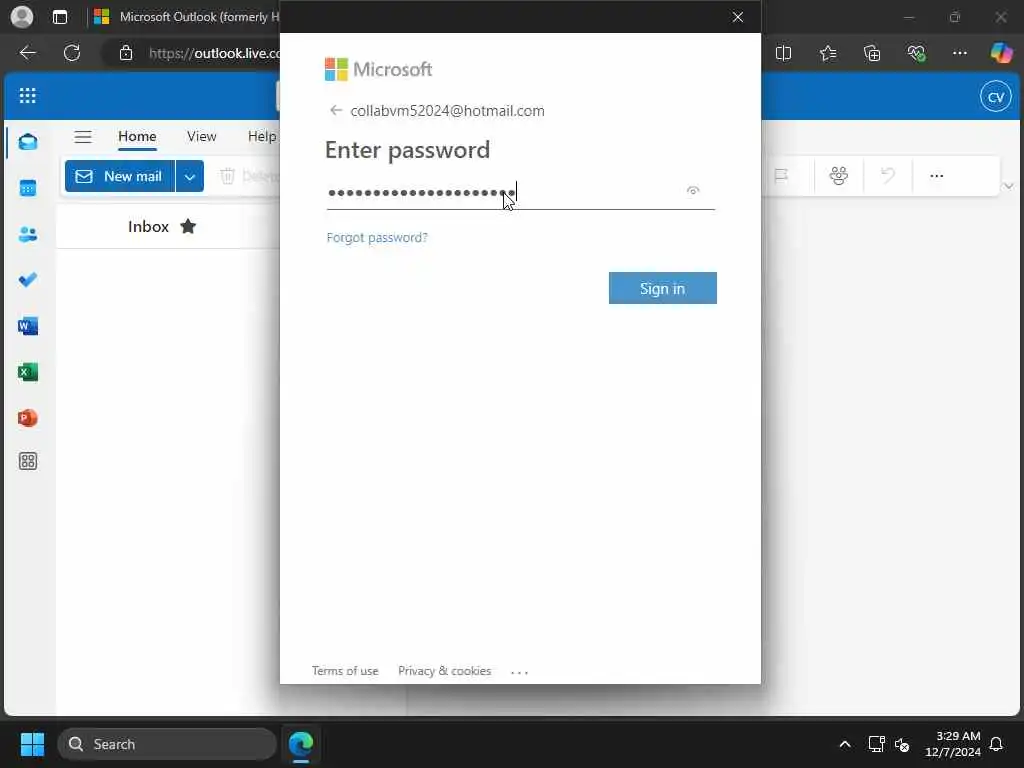This screenshot has width=1024, height=768.
Task: Click the New mail button
Action: point(120,176)
